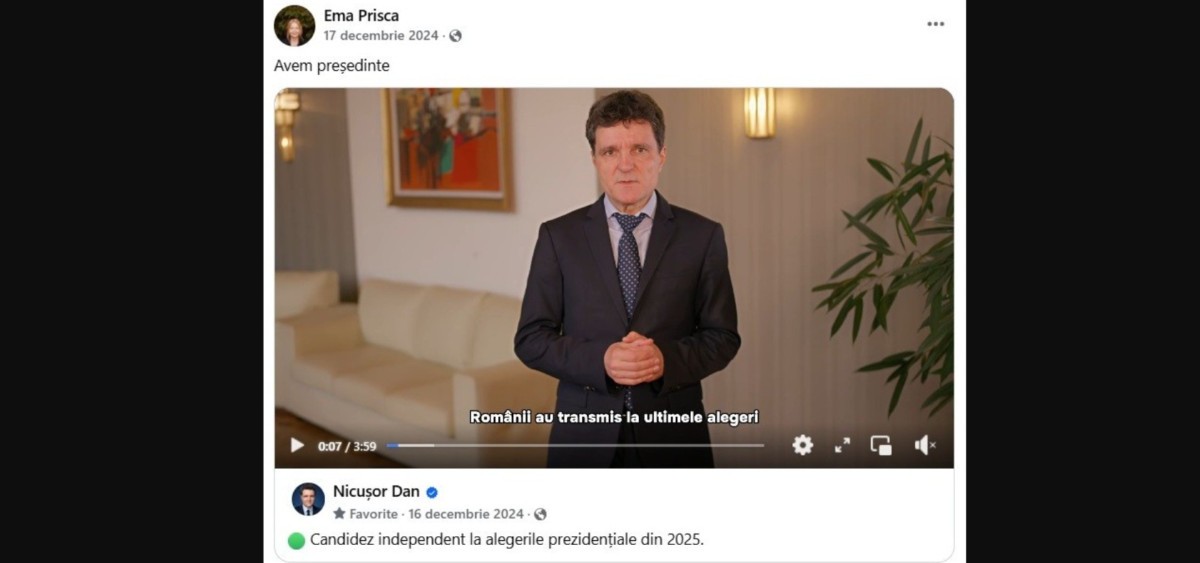Open the three-dots post options menu
This screenshot has width=1200, height=563.
click(935, 24)
